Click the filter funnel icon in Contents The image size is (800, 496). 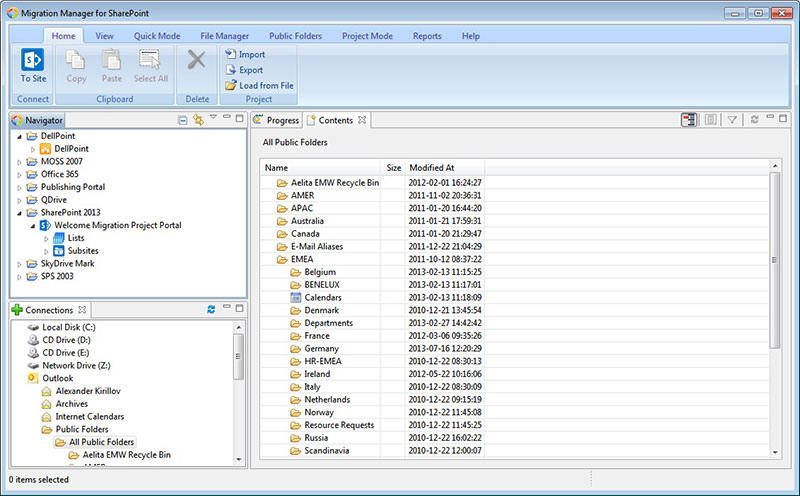[x=732, y=120]
